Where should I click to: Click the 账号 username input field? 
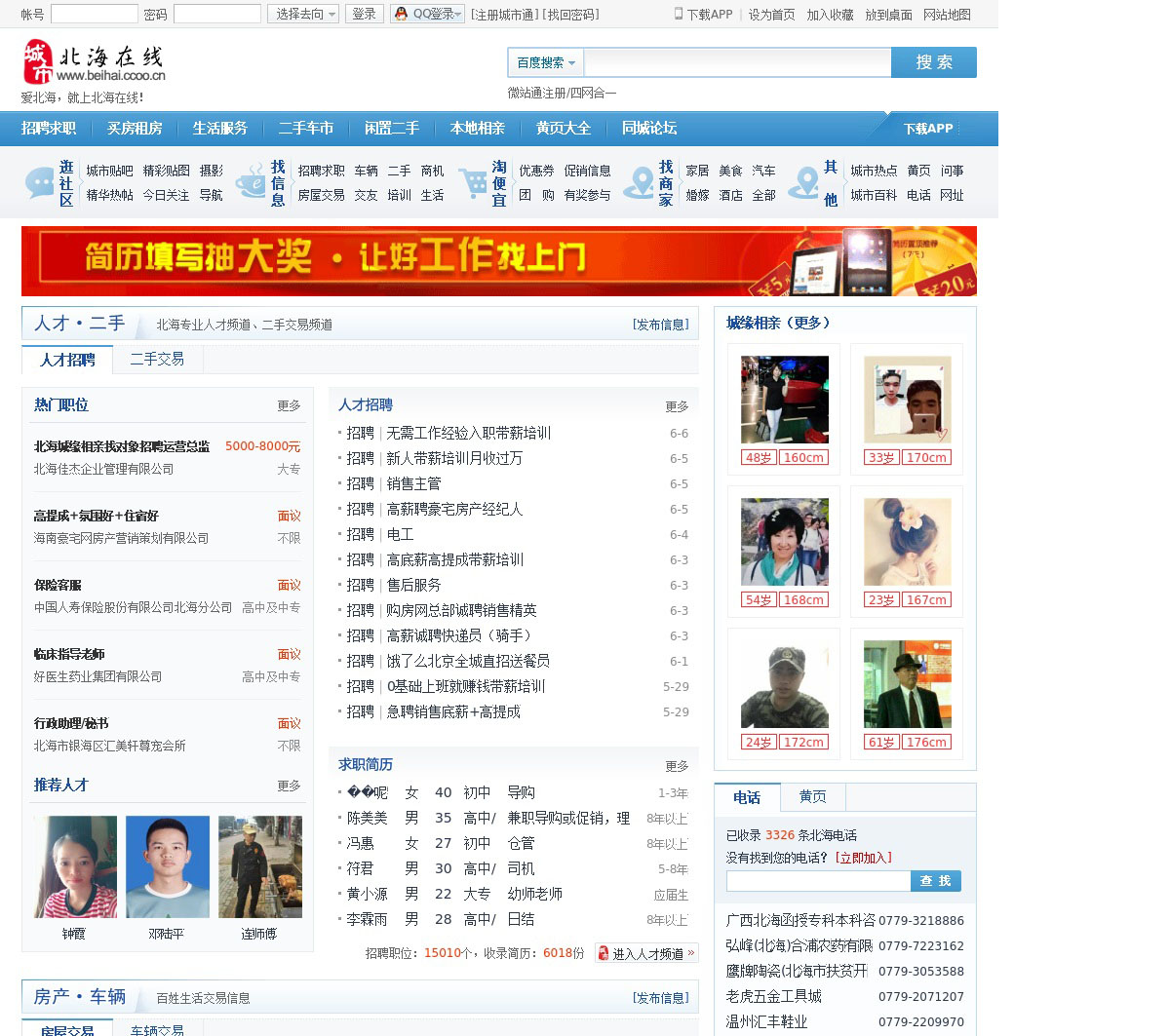point(94,14)
